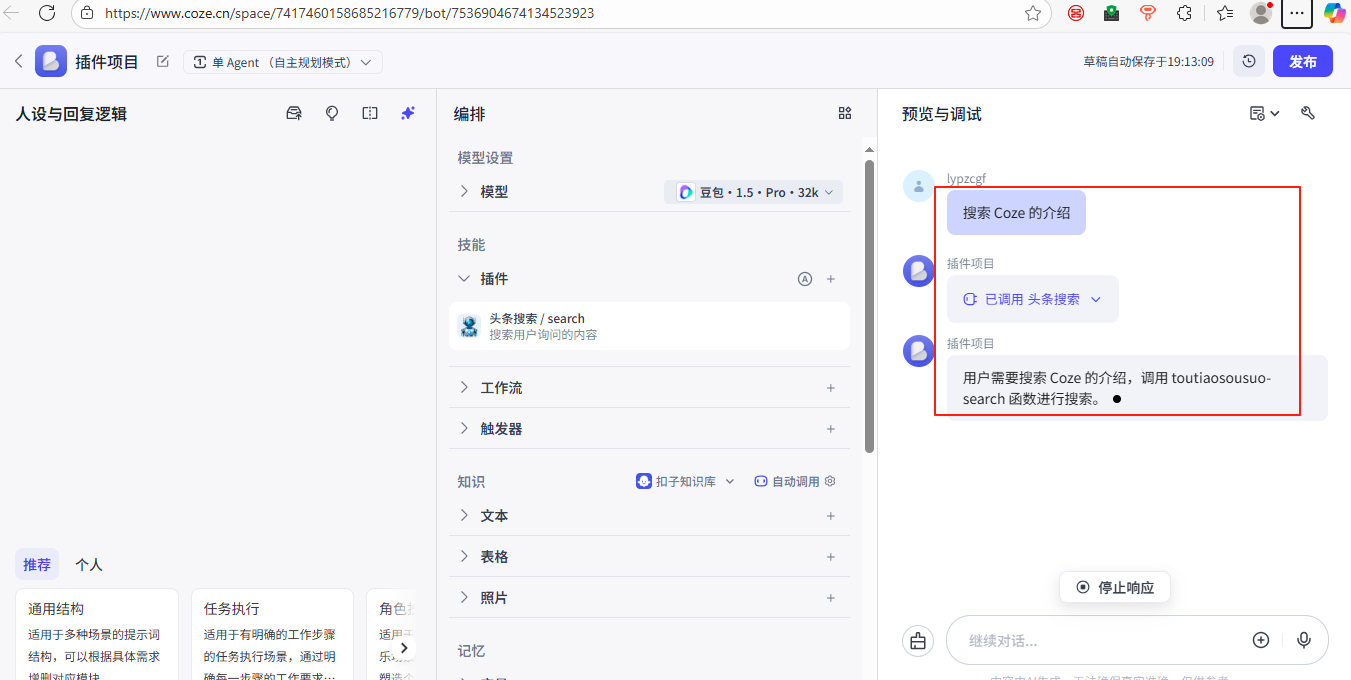Click the 头条搜索 plugin robot icon

click(469, 327)
